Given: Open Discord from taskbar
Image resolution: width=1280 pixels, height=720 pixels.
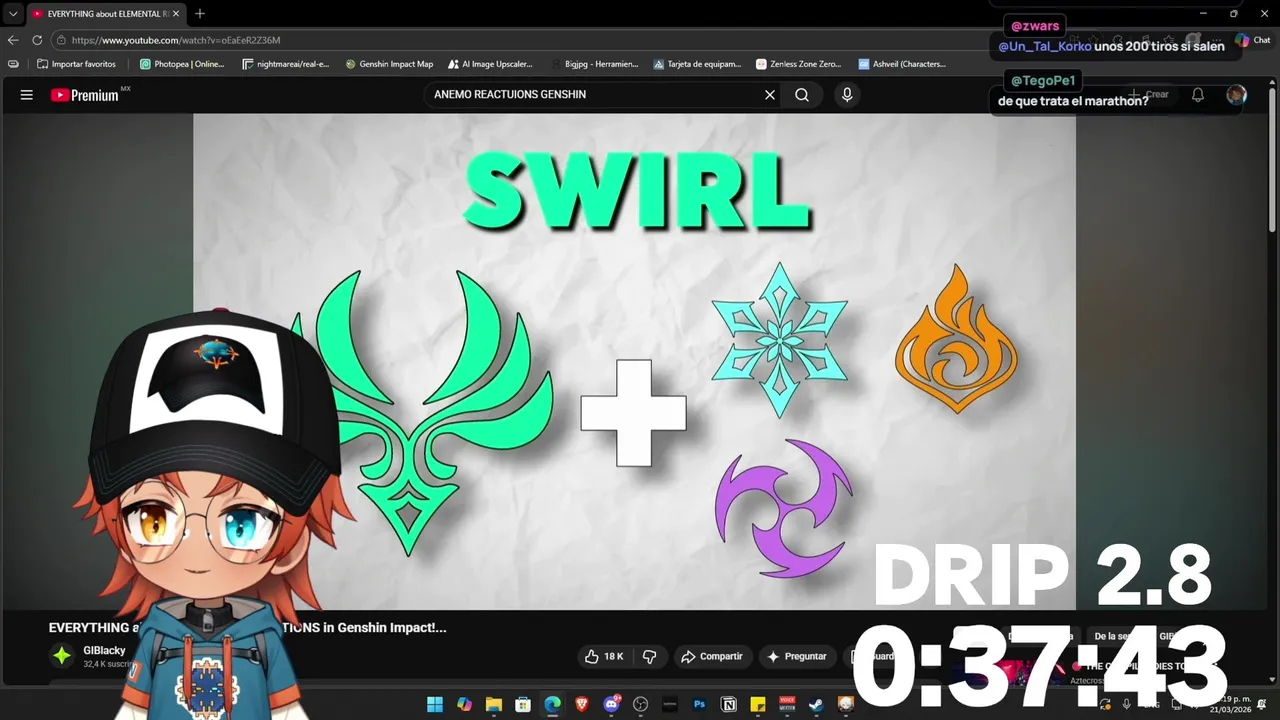Looking at the screenshot, I should click(611, 704).
